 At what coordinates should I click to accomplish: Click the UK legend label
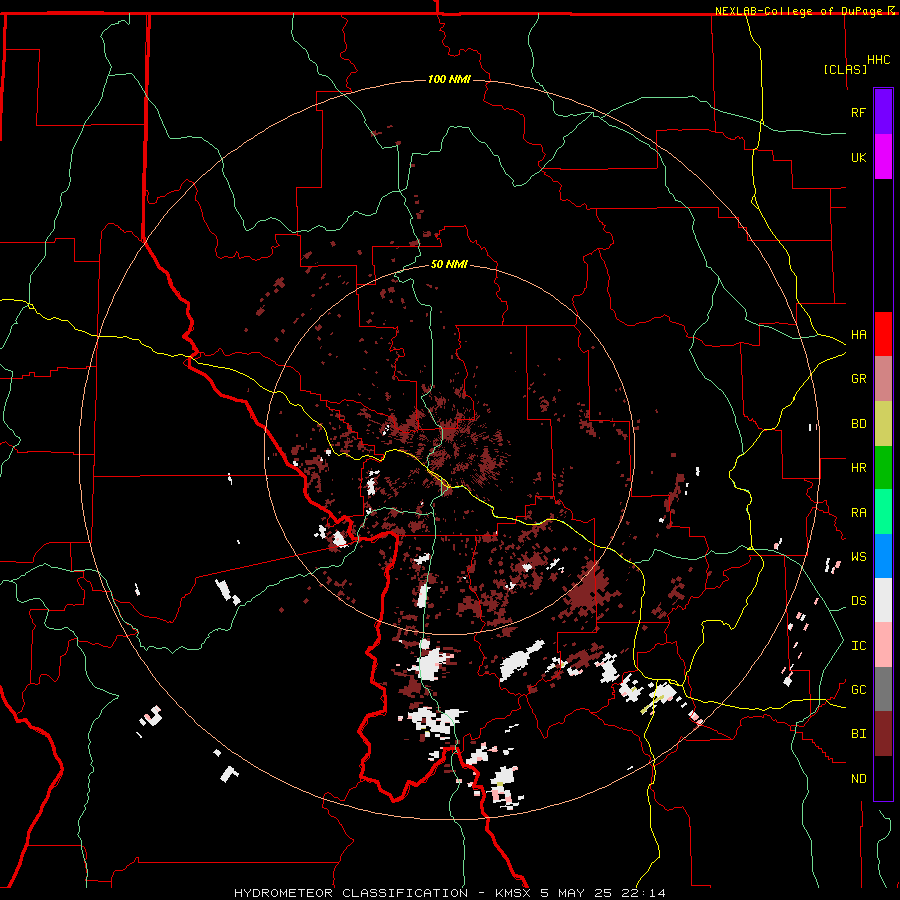pyautogui.click(x=858, y=157)
